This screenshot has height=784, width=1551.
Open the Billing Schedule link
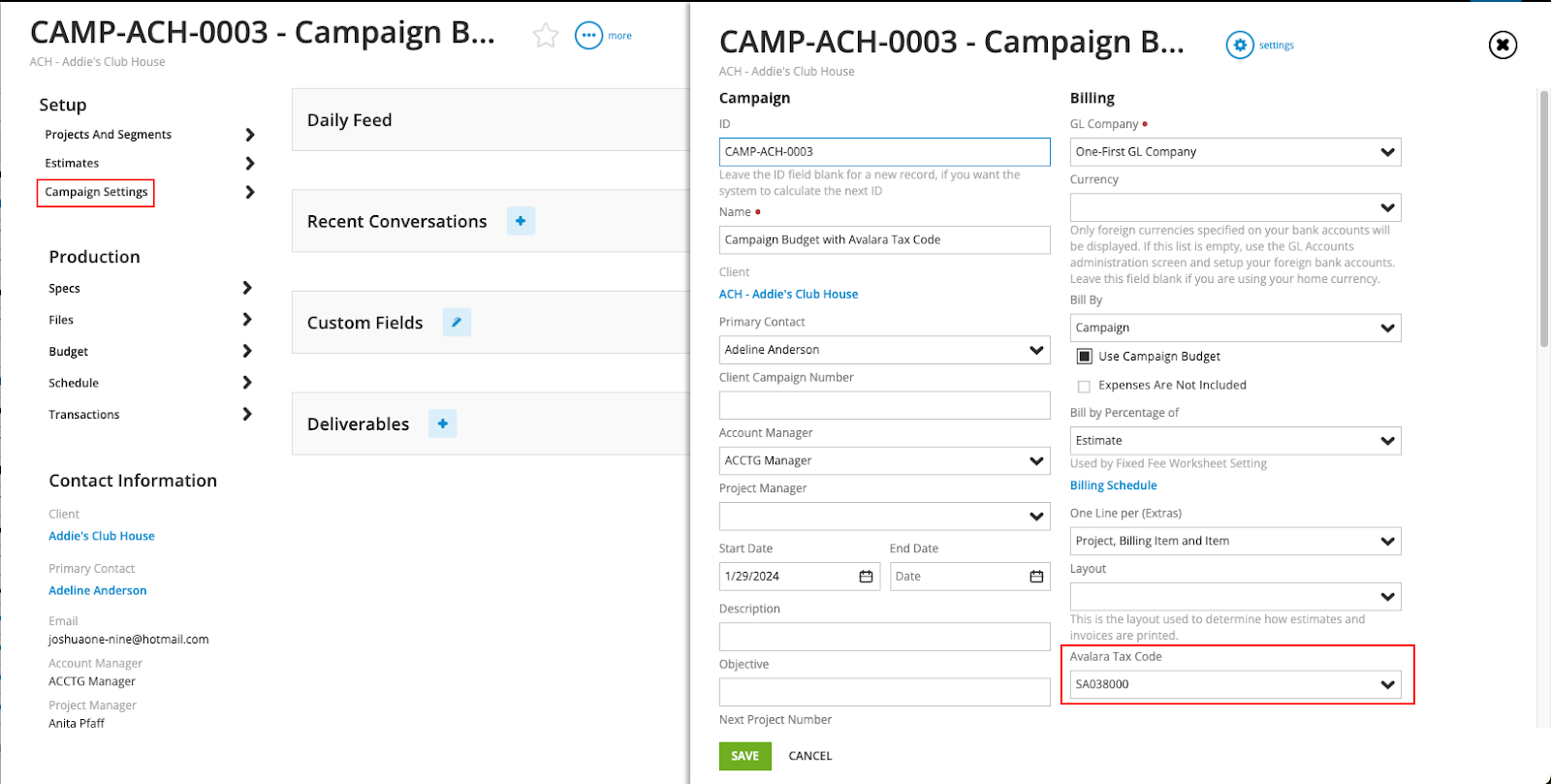click(1113, 486)
